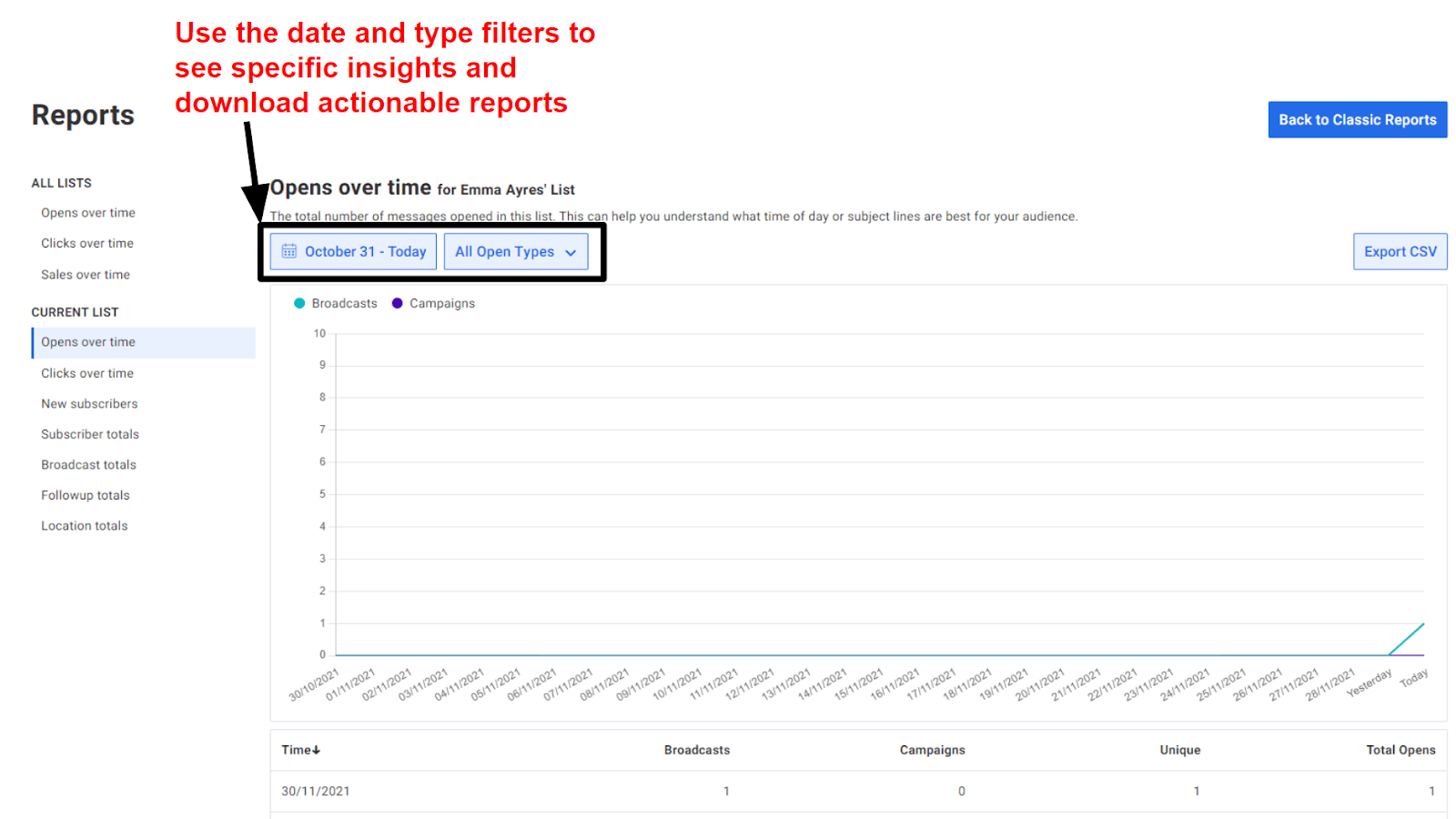The image size is (1456, 819).
Task: Click the Unique column header
Action: (x=1180, y=750)
